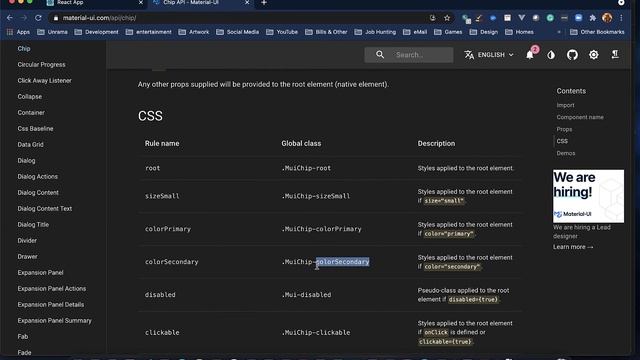Reload the page with the refresh icon

38,18
